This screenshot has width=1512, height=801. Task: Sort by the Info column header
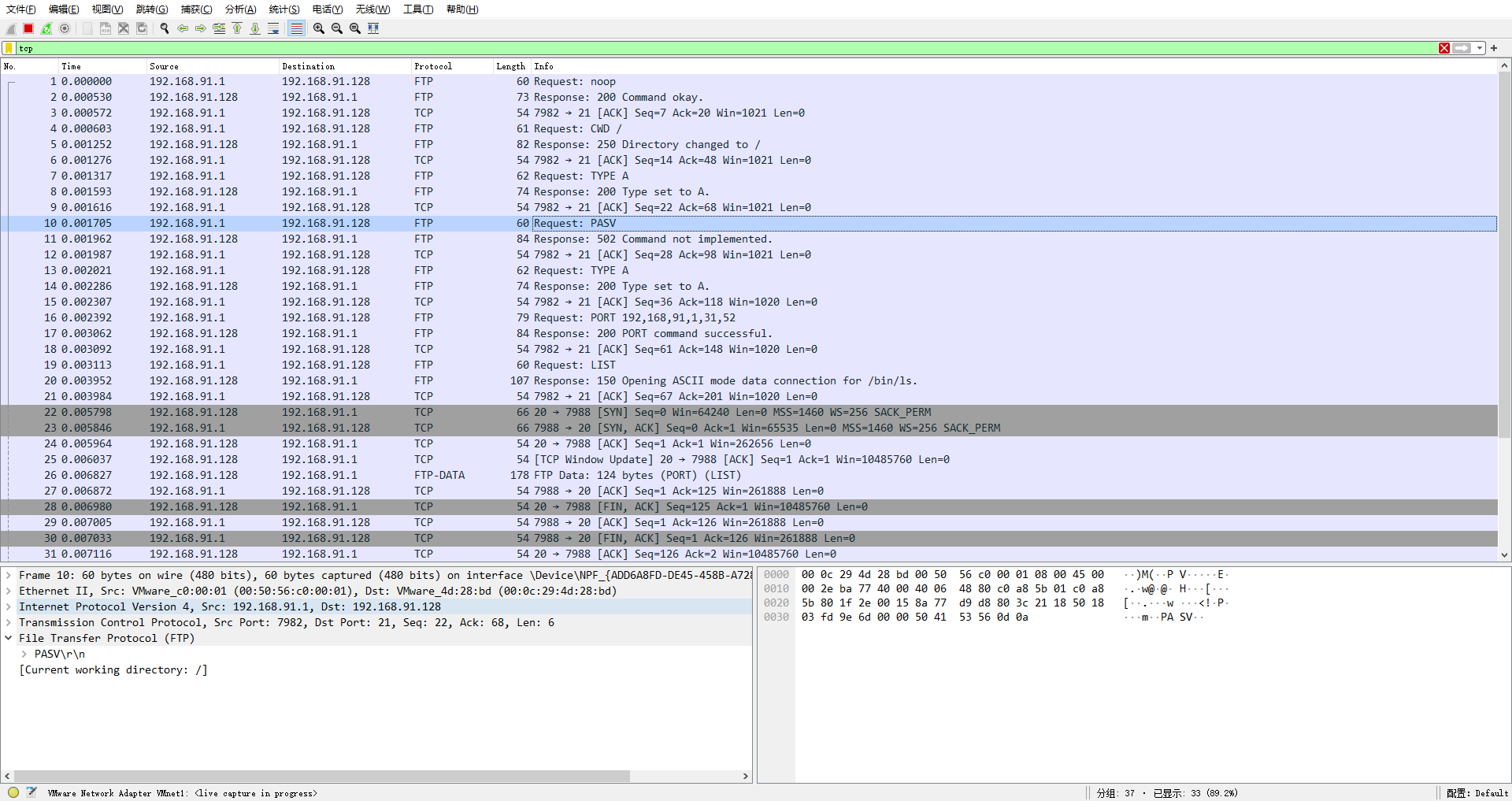pyautogui.click(x=1014, y=66)
